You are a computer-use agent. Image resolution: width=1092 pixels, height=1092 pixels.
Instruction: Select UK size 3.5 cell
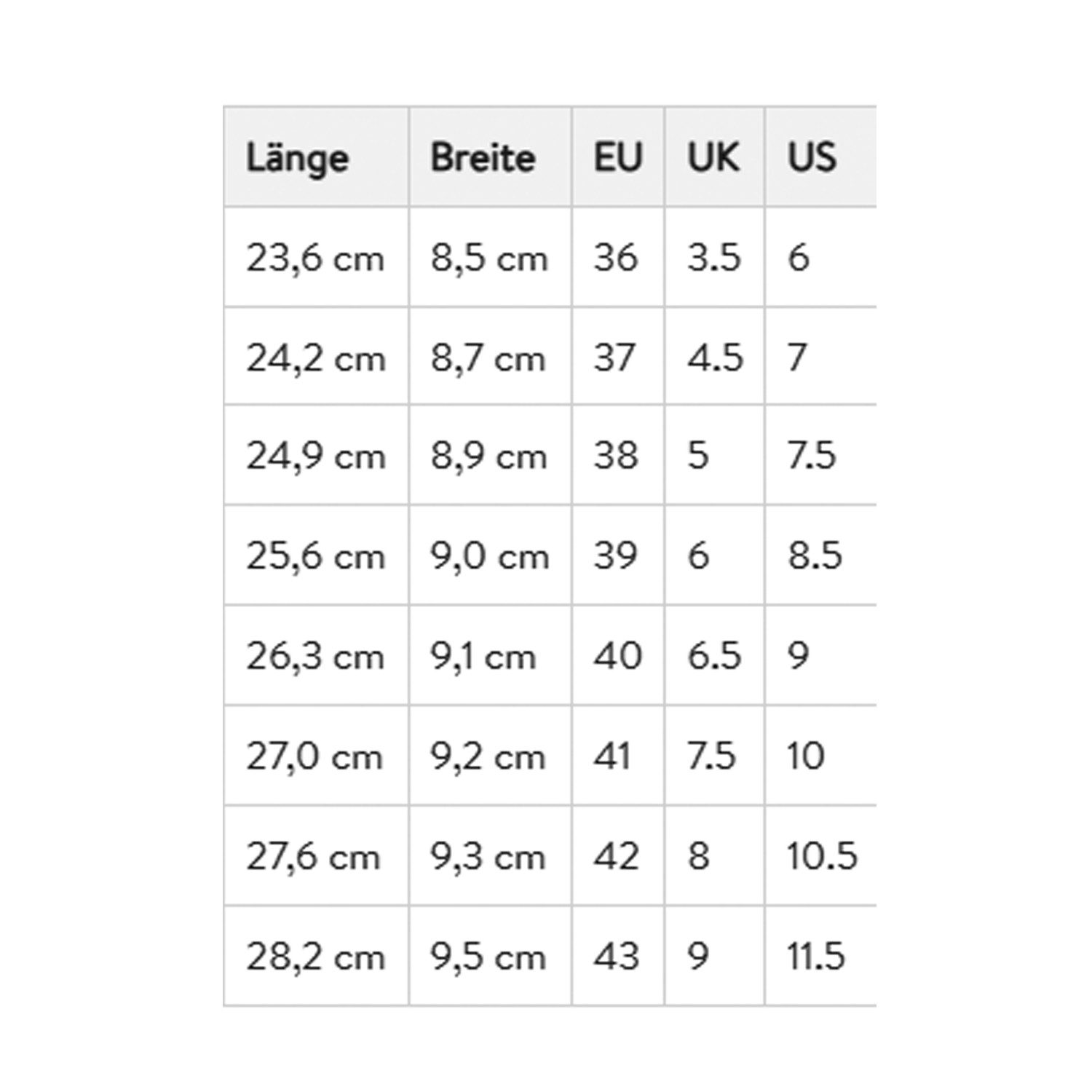713,258
